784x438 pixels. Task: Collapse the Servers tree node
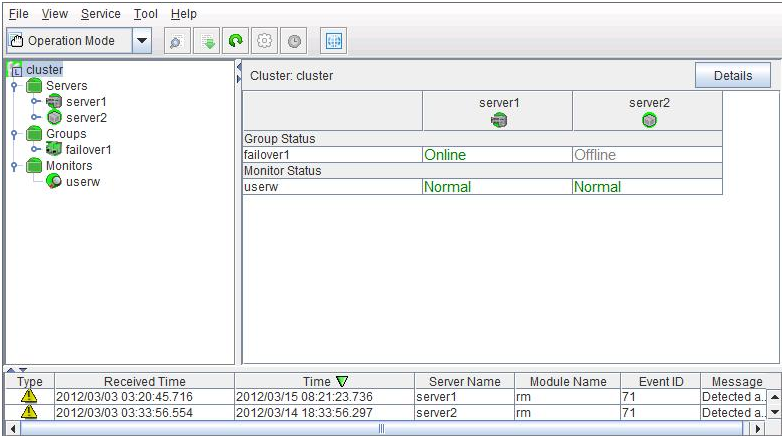[x=14, y=86]
